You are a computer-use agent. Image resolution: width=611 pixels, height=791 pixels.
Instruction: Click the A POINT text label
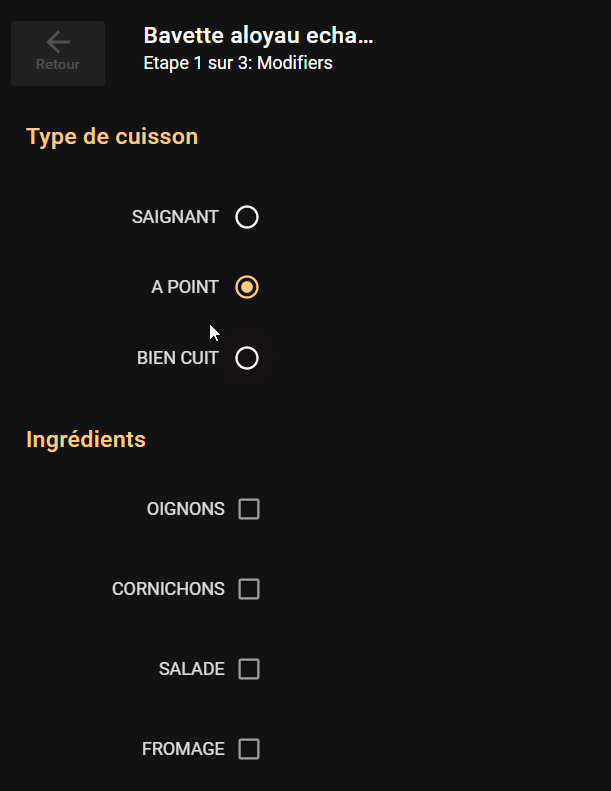tap(185, 287)
